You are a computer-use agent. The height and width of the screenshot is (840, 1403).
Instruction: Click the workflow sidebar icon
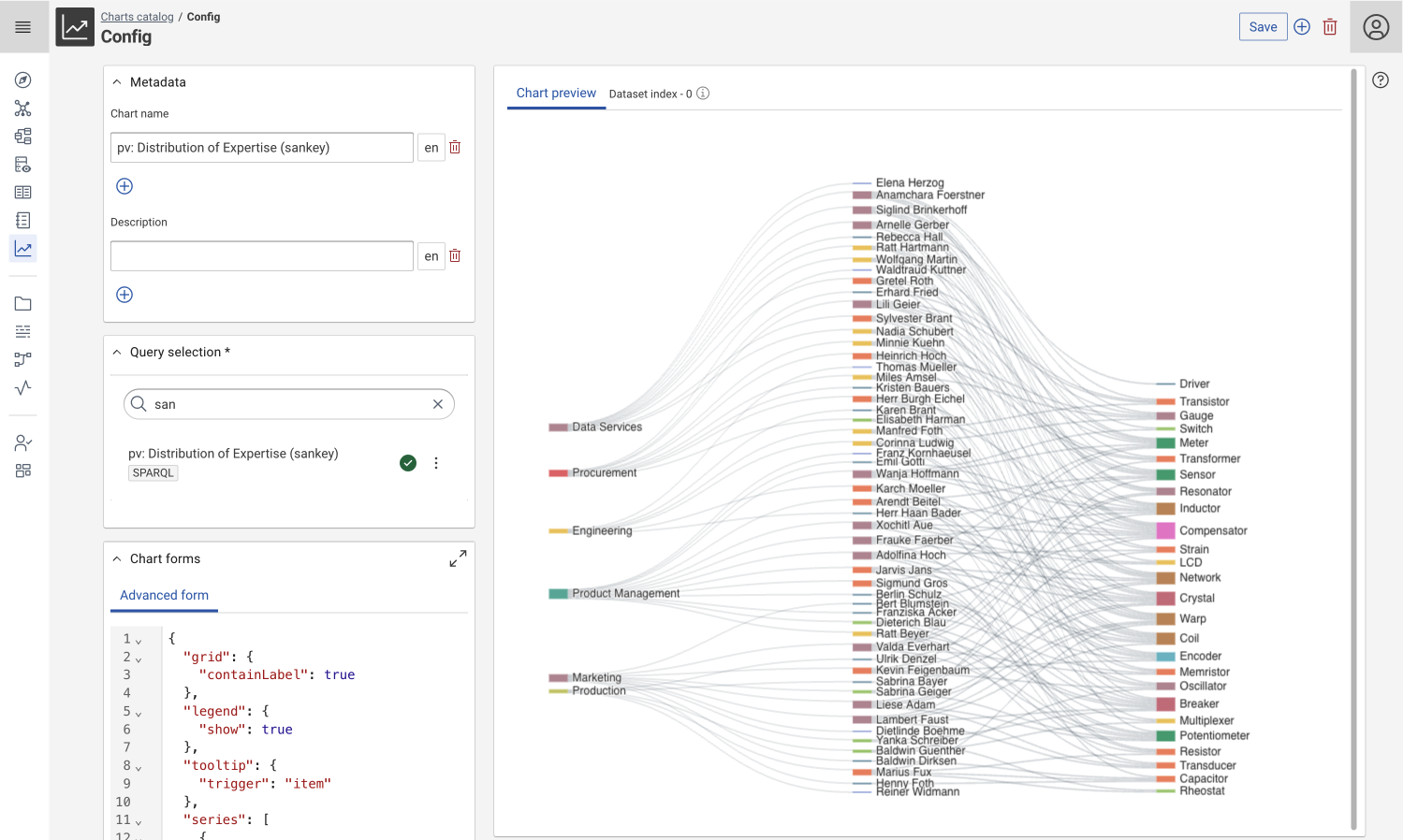22,359
